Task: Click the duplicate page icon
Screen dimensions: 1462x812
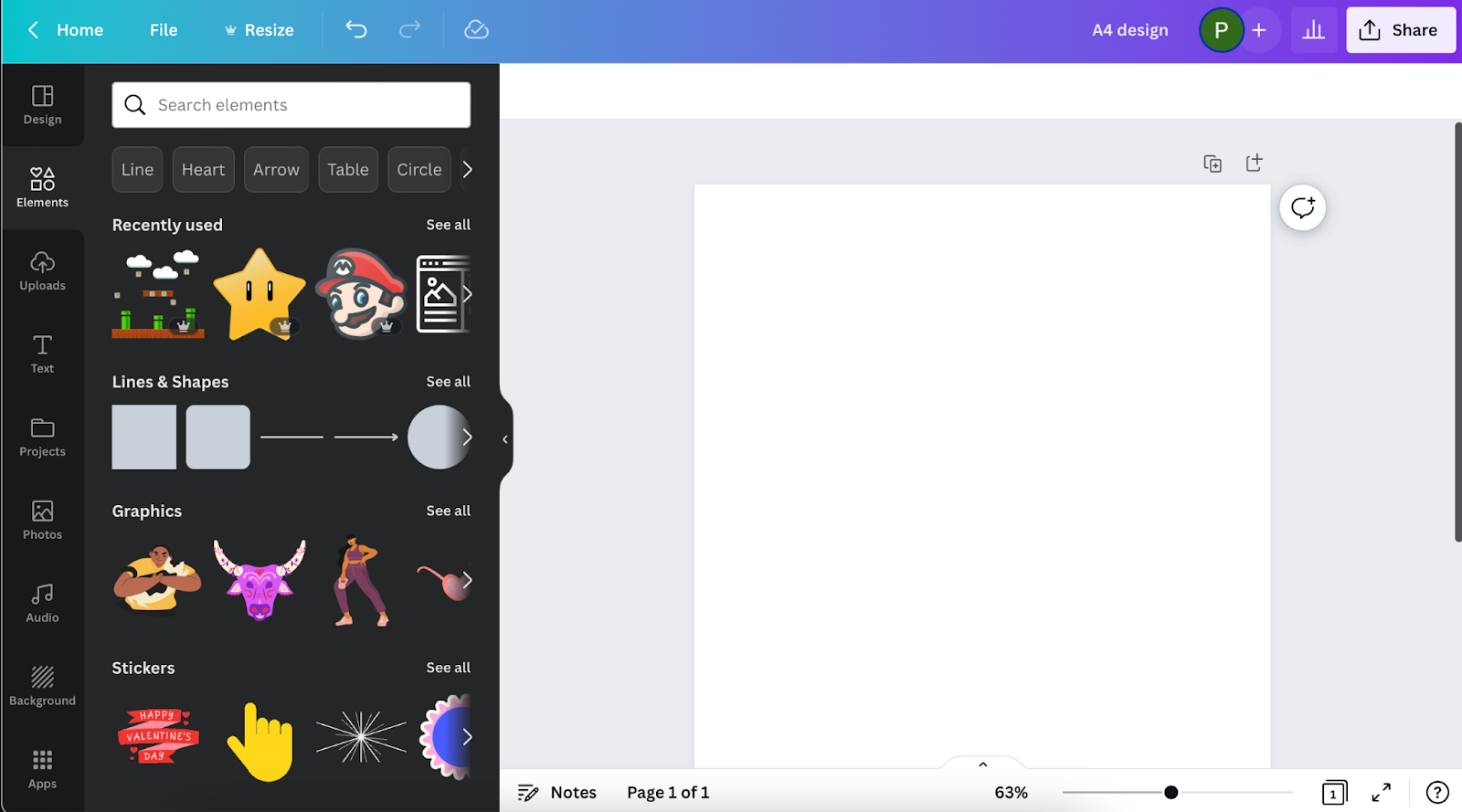Action: (1213, 163)
